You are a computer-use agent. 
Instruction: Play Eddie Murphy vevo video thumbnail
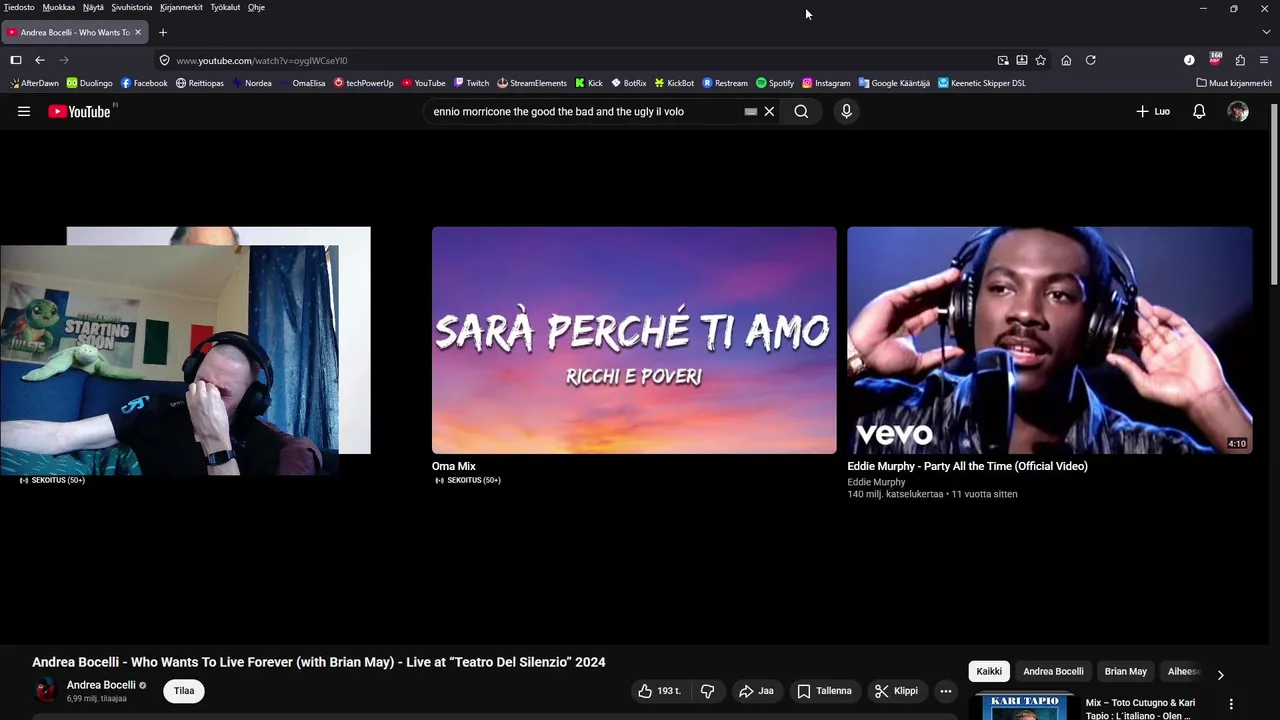click(1050, 340)
